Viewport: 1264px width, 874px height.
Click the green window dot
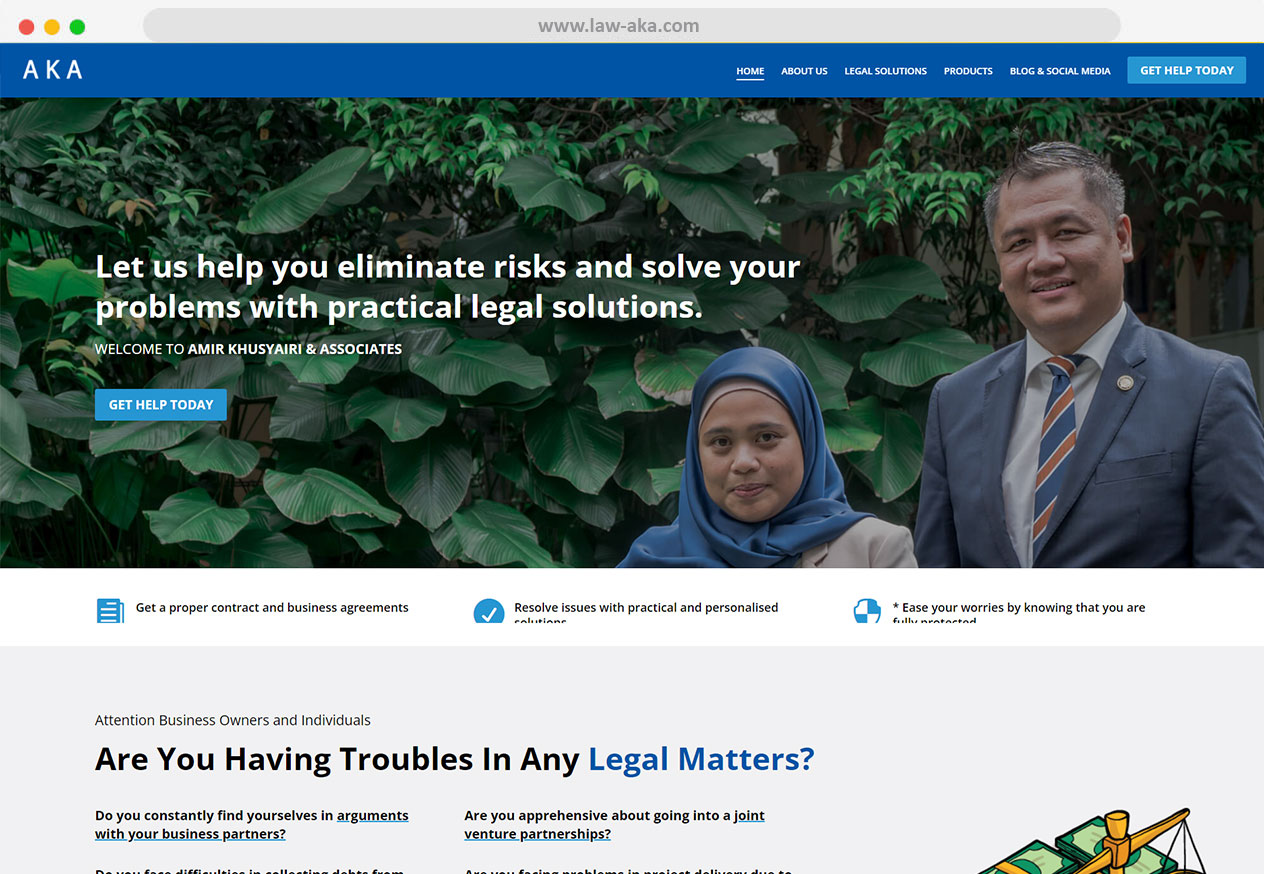77,27
